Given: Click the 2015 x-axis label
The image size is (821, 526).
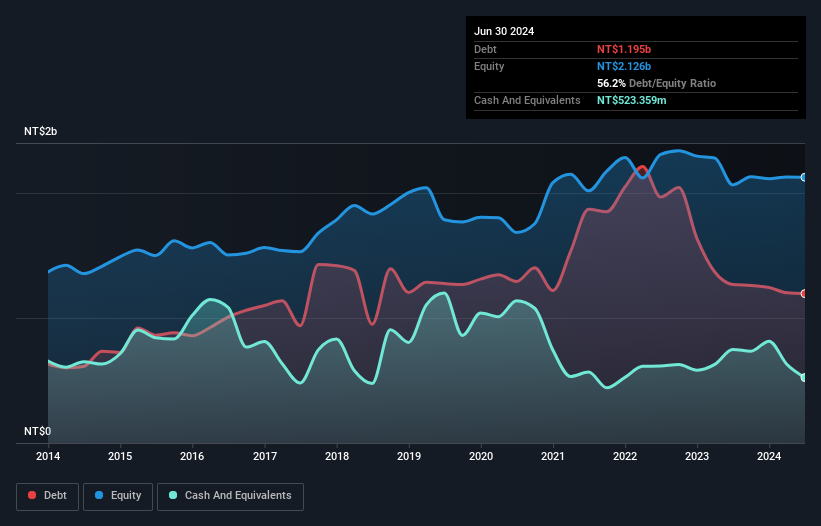Looking at the screenshot, I should [x=120, y=456].
